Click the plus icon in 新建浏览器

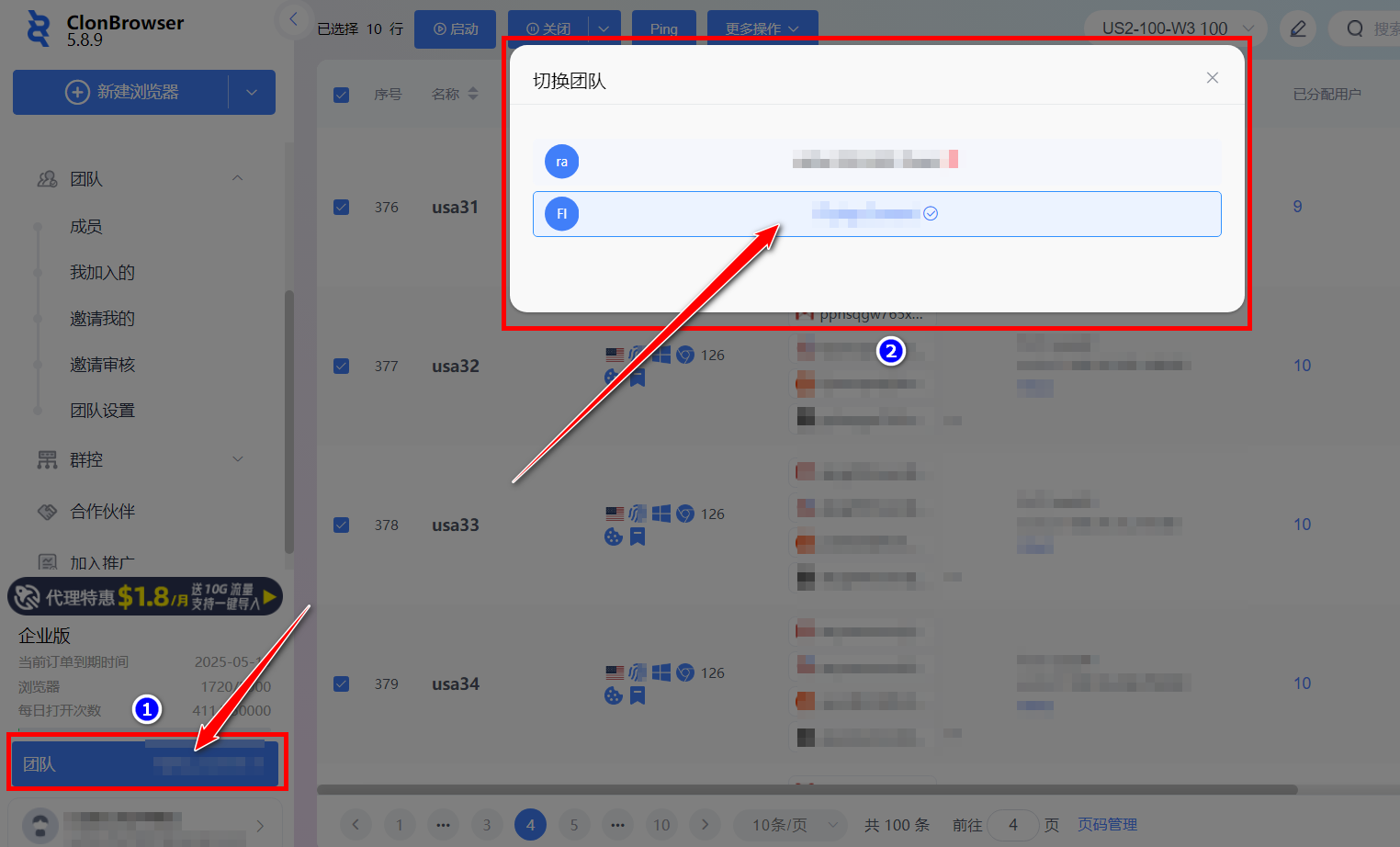[77, 92]
